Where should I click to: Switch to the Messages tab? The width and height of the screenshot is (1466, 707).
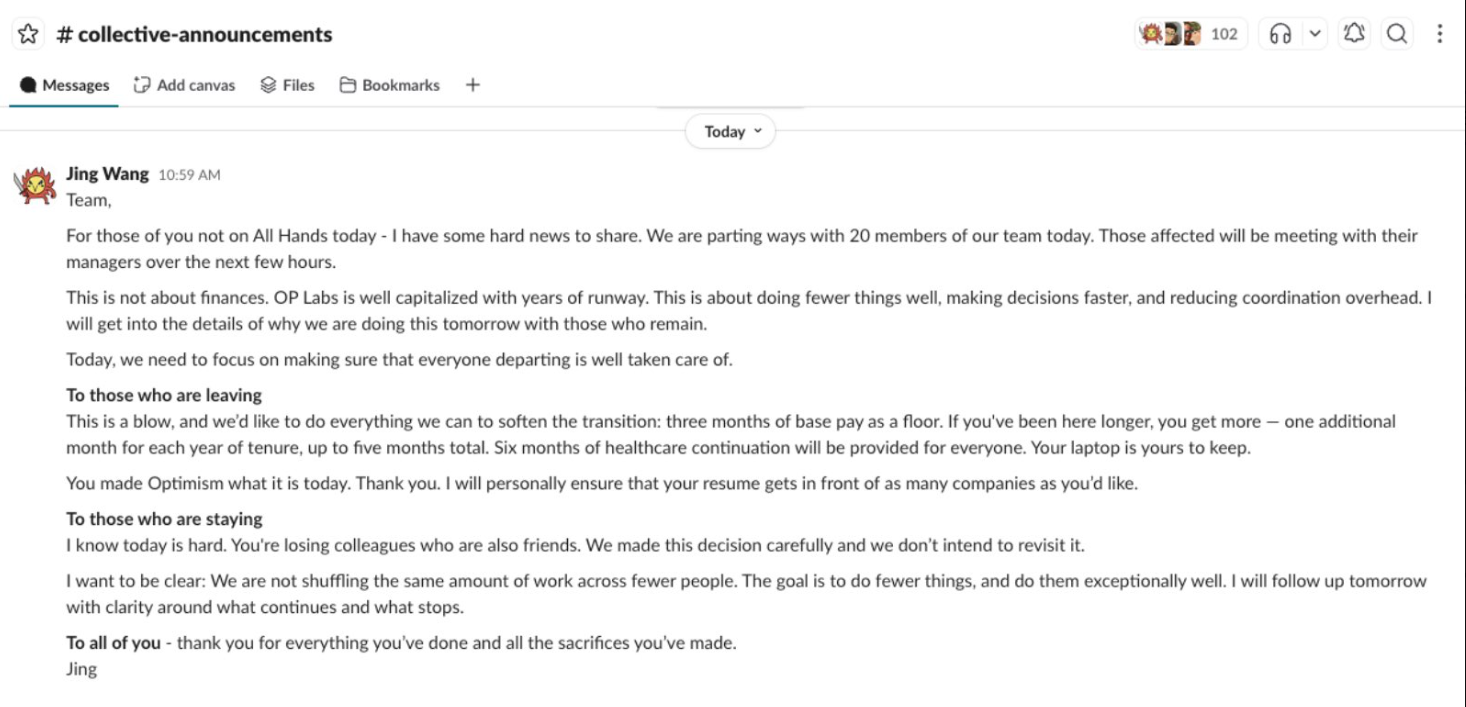[63, 85]
